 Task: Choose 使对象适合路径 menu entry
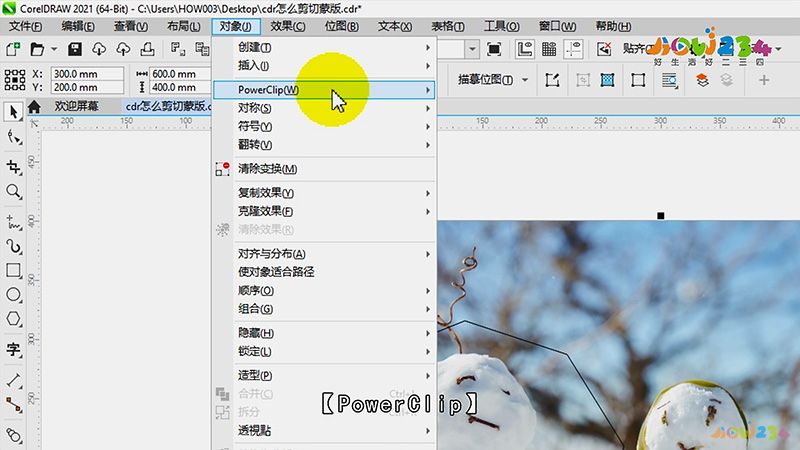324,272
